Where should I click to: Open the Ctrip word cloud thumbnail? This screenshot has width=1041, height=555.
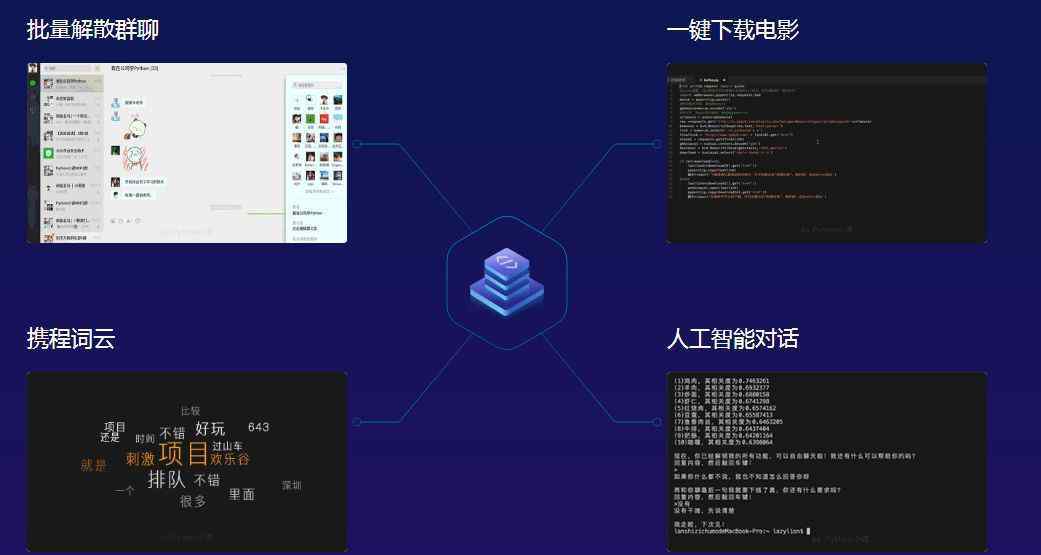187,461
